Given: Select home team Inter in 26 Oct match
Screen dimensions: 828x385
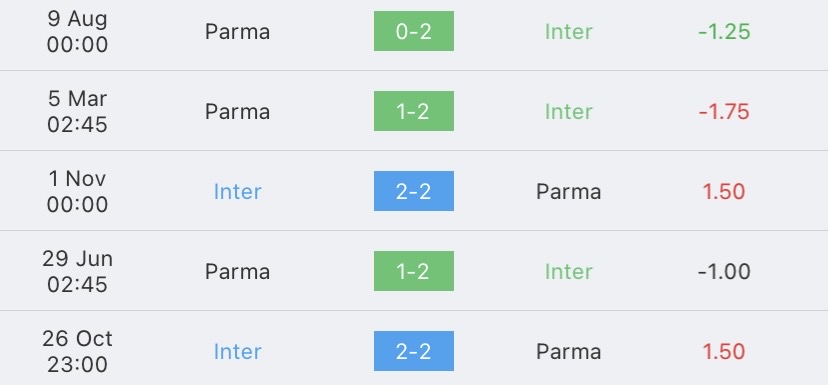Looking at the screenshot, I should coord(237,352).
